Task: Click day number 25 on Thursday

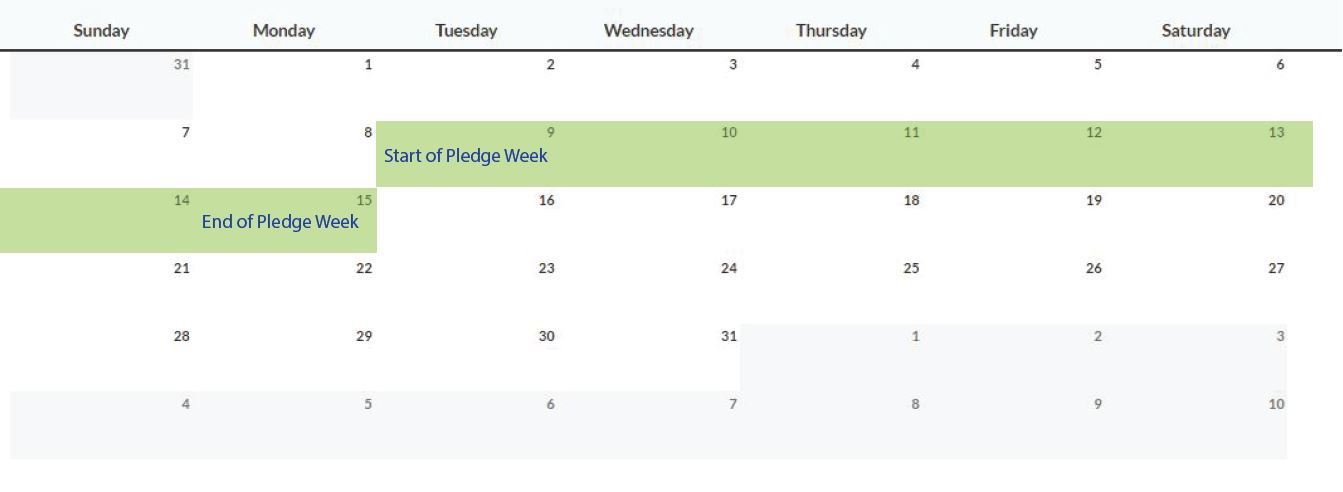Action: click(911, 268)
